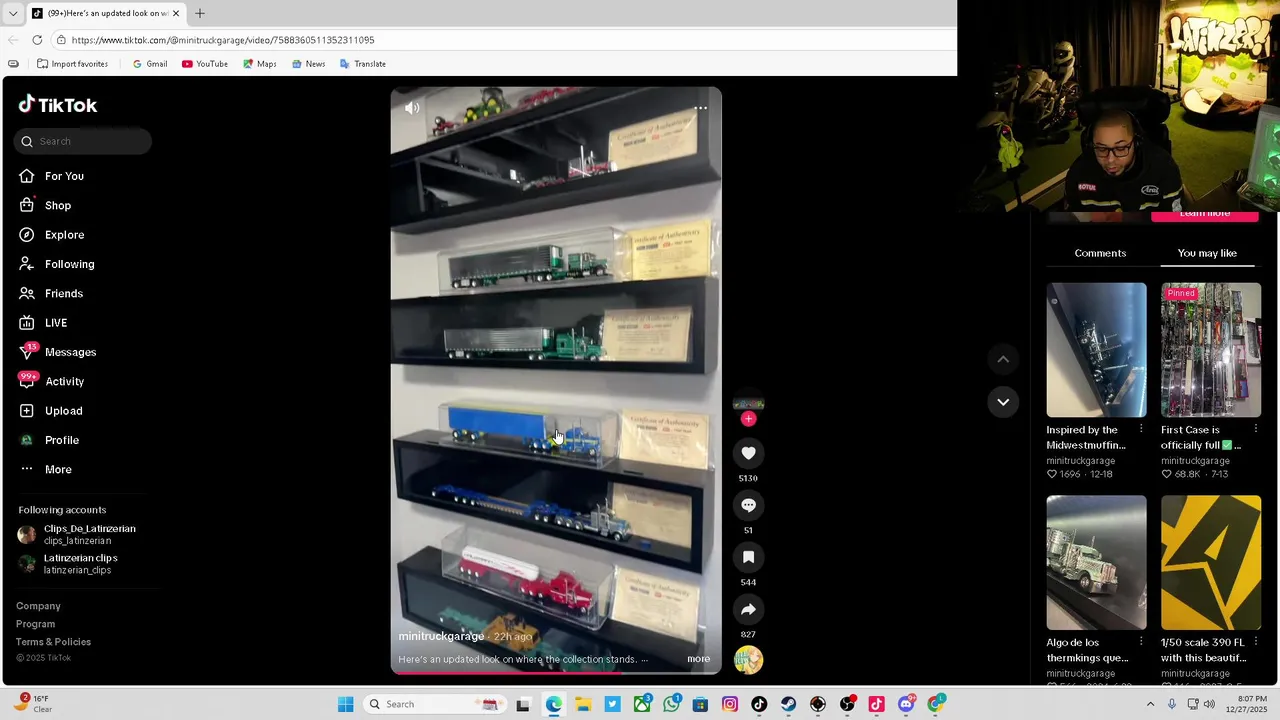This screenshot has height=720, width=1280.
Task: Open File Explorer from the taskbar
Action: coord(583,704)
